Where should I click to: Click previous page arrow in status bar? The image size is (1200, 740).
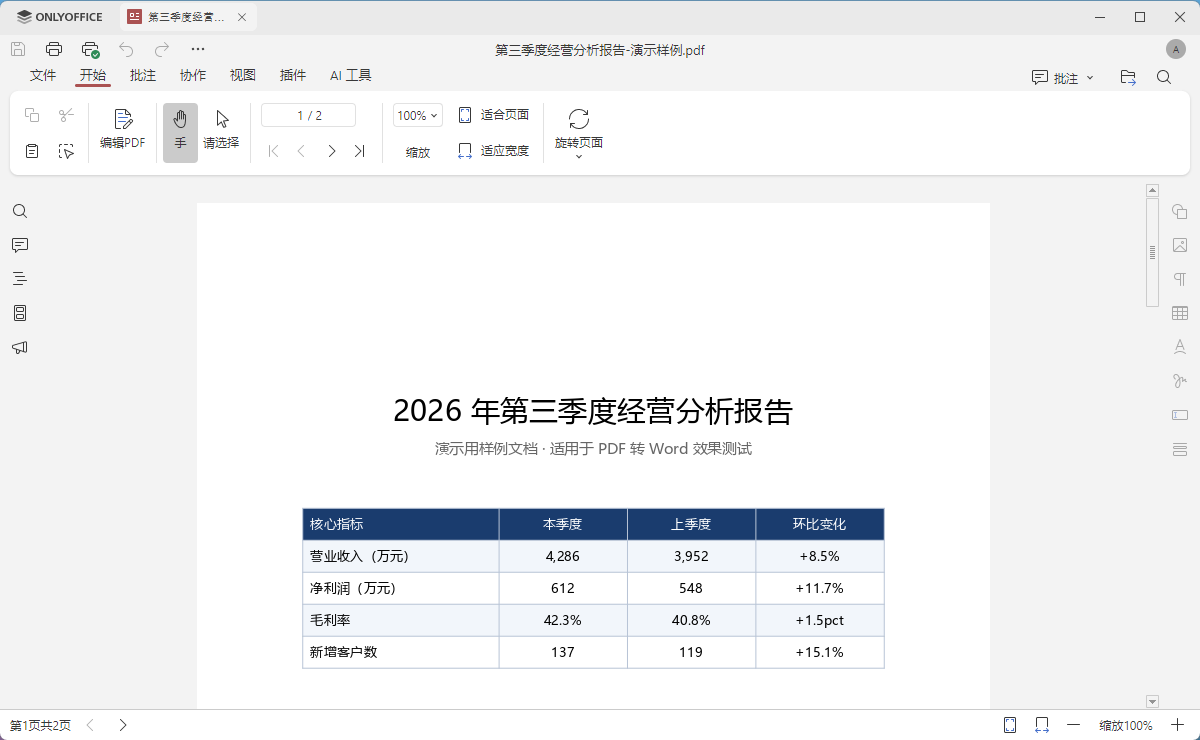coord(90,725)
